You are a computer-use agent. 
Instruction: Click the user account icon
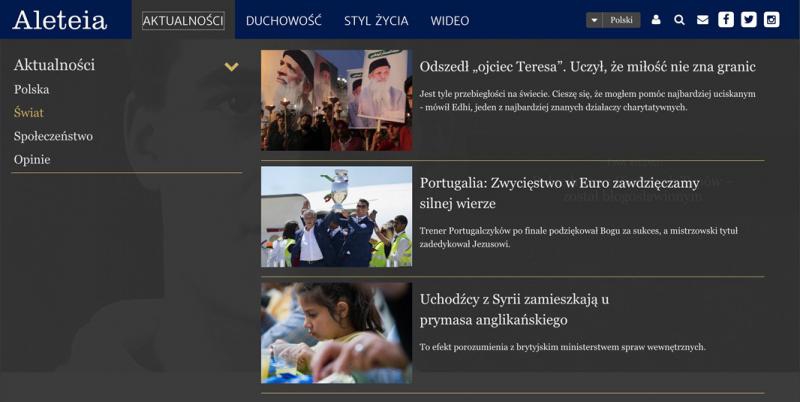click(656, 20)
